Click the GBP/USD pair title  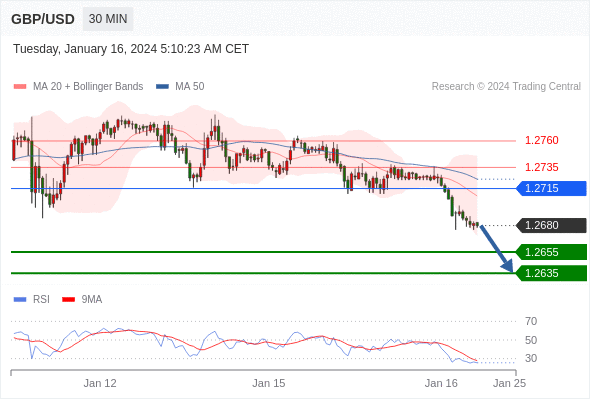pos(43,19)
